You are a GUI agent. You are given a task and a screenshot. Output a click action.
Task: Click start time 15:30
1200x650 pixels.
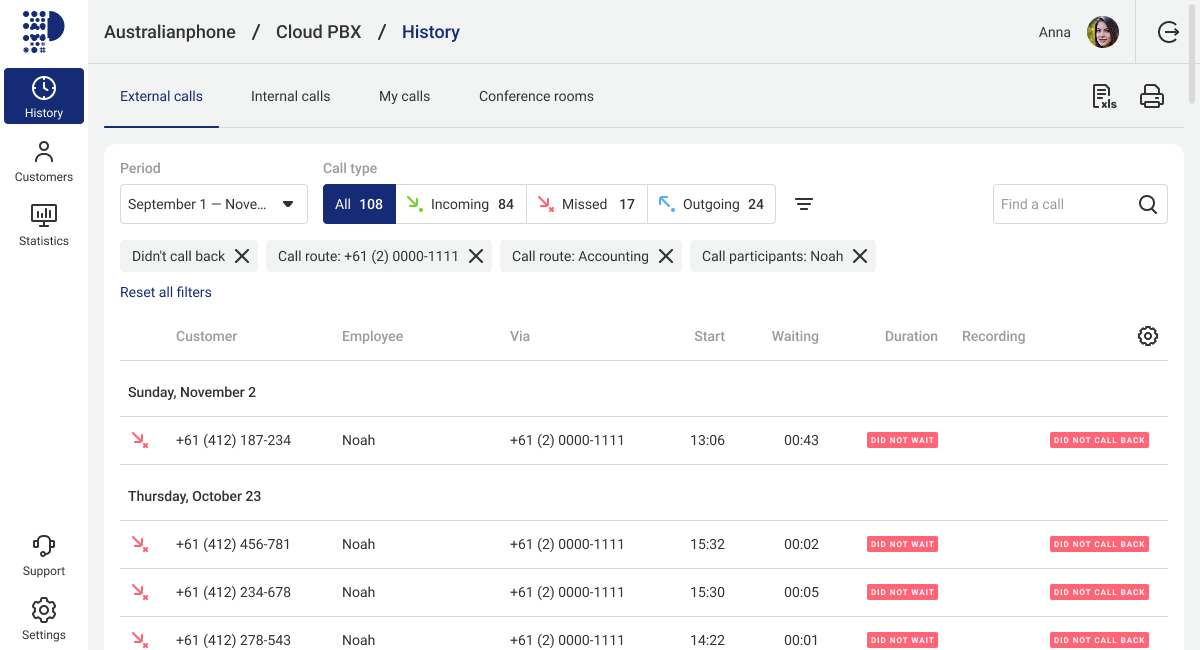click(707, 592)
